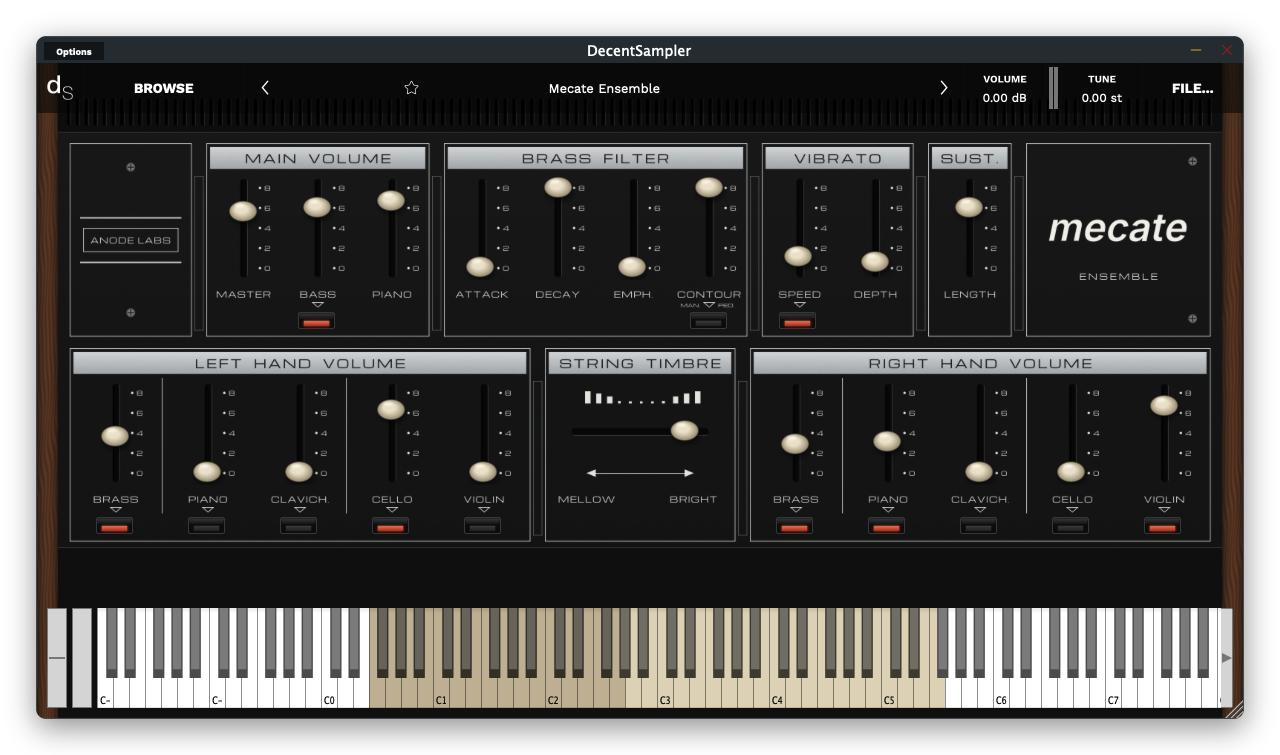The image size is (1280, 755).
Task: Click the ANODE LABS badge
Action: point(131,240)
